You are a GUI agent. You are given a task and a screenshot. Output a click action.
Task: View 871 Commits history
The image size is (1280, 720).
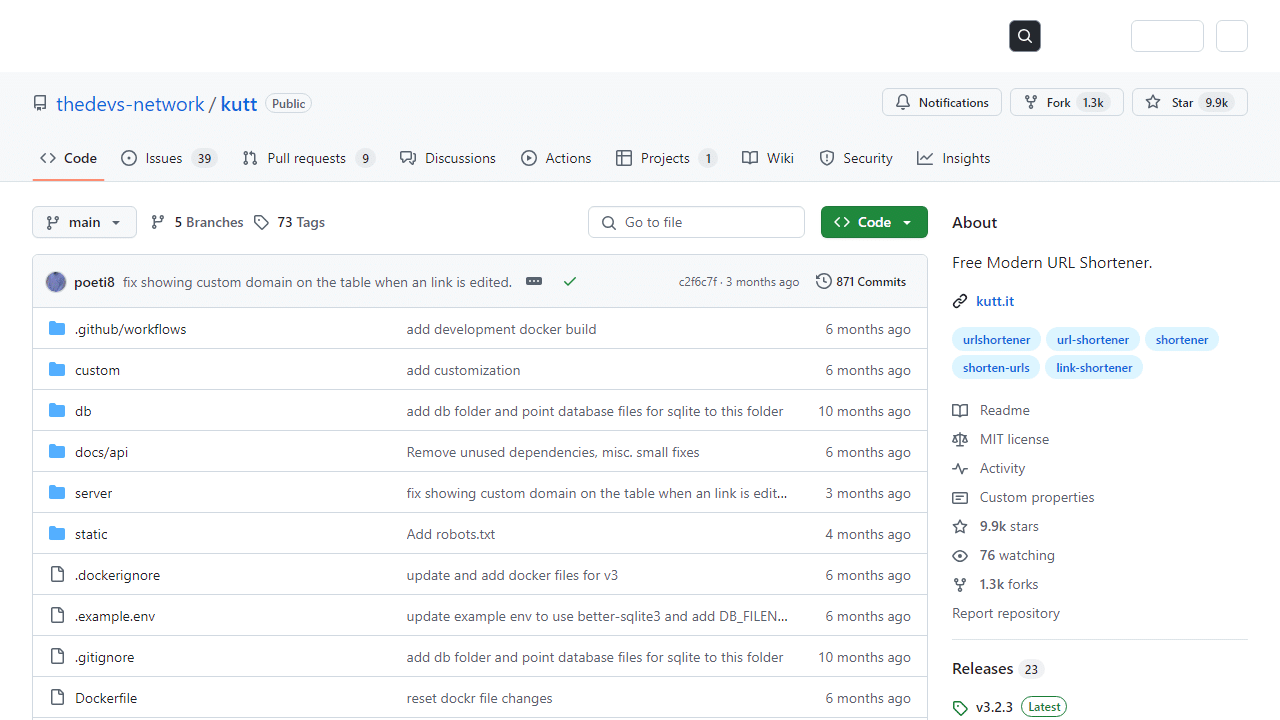click(x=861, y=282)
